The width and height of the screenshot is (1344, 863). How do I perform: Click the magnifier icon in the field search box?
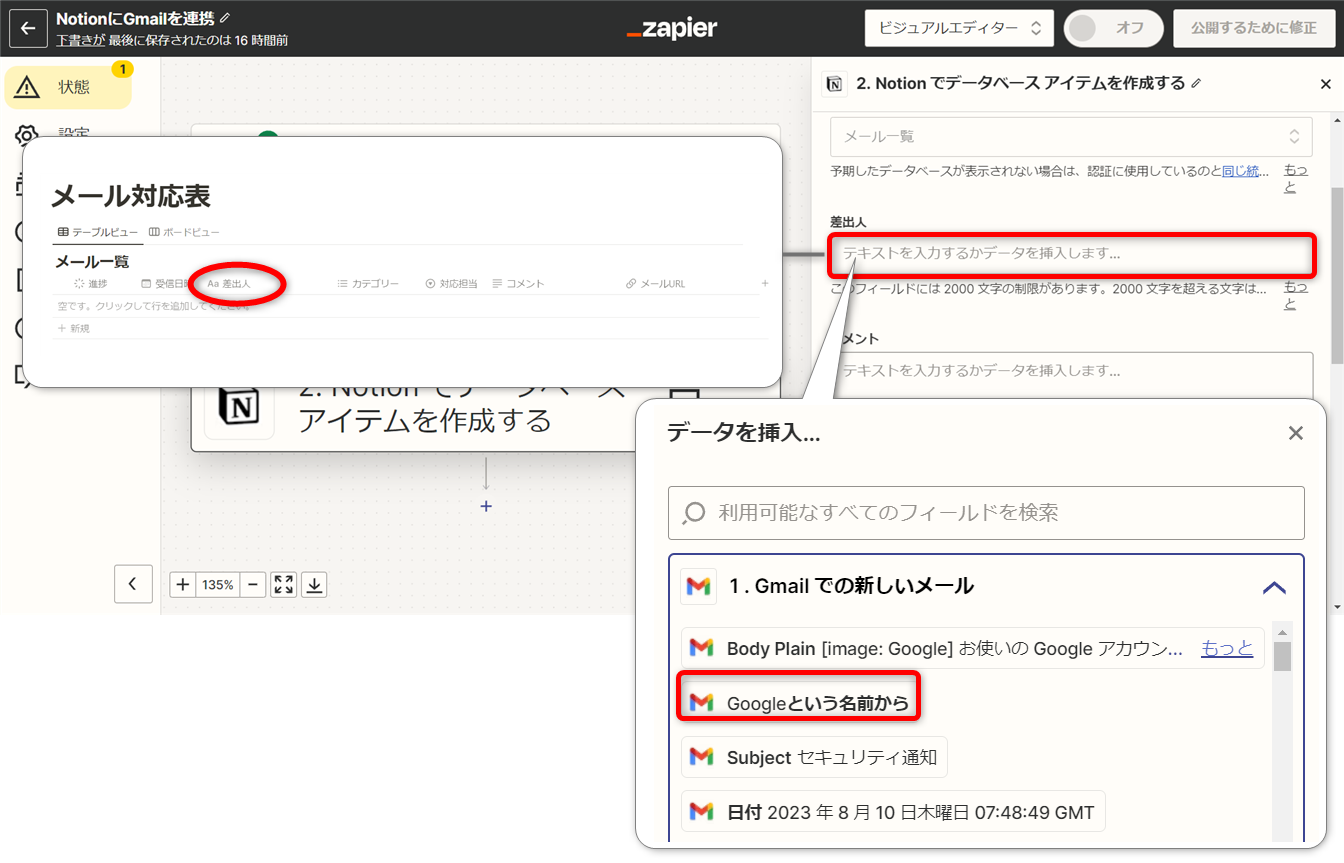click(695, 512)
